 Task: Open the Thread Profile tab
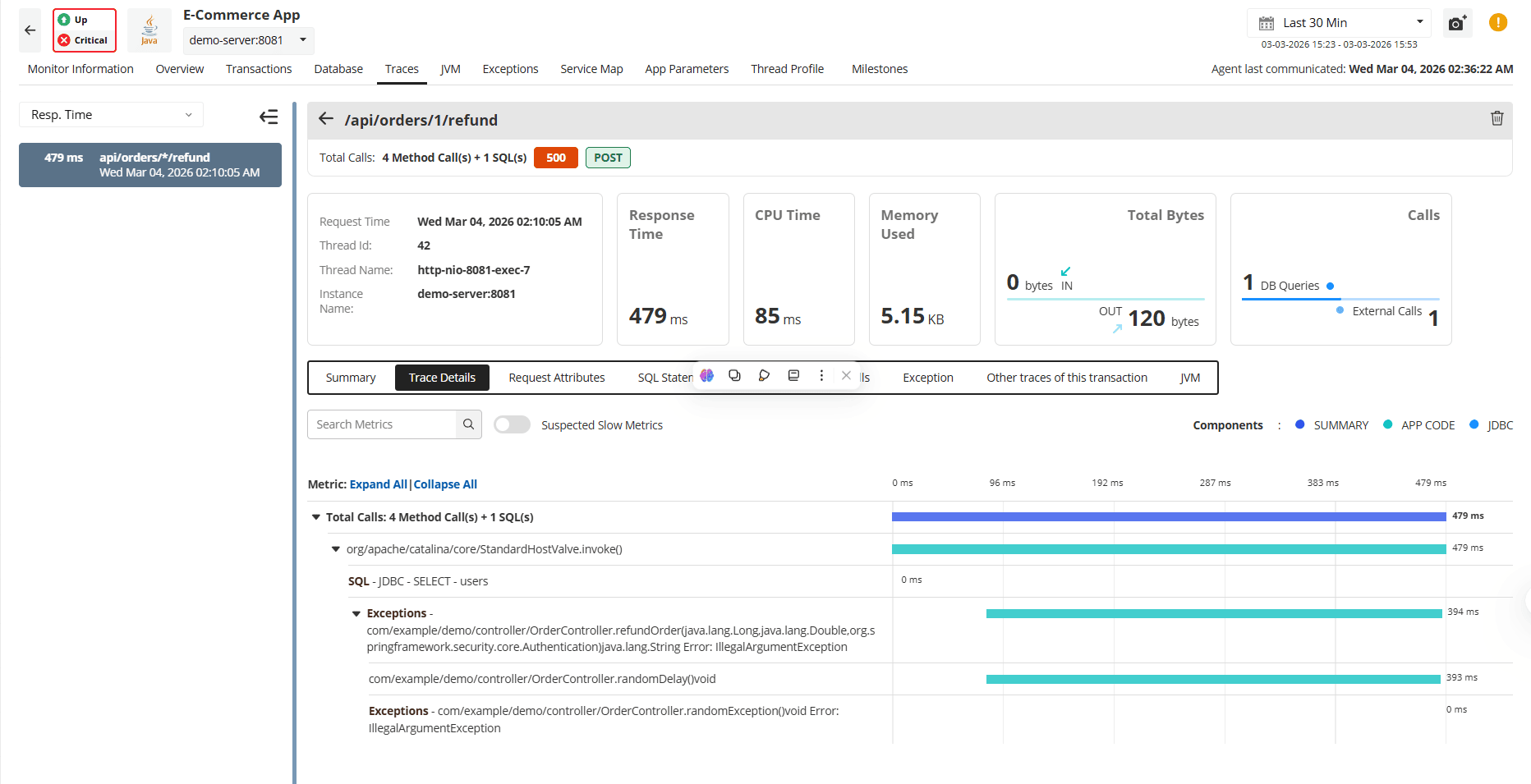click(787, 69)
